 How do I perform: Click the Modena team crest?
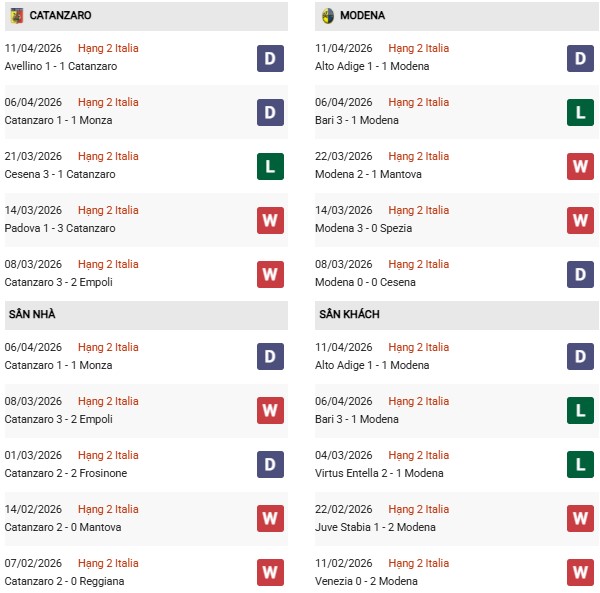(x=328, y=16)
